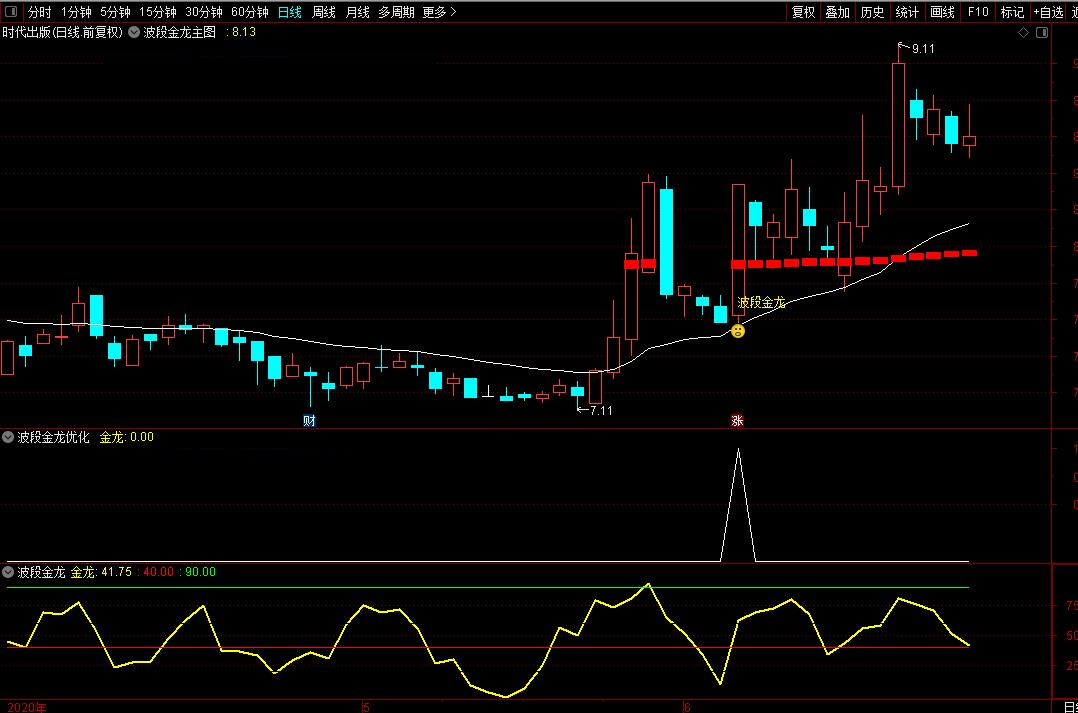Click the 金龙: 0.00 value

pyautogui.click(x=126, y=437)
